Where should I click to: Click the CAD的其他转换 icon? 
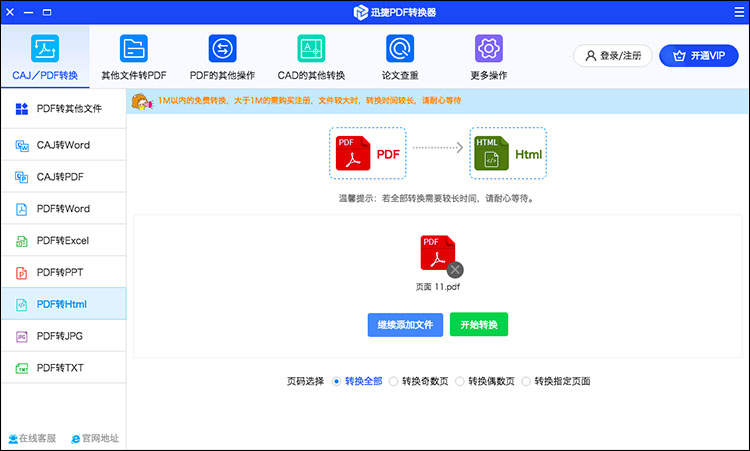(x=311, y=48)
